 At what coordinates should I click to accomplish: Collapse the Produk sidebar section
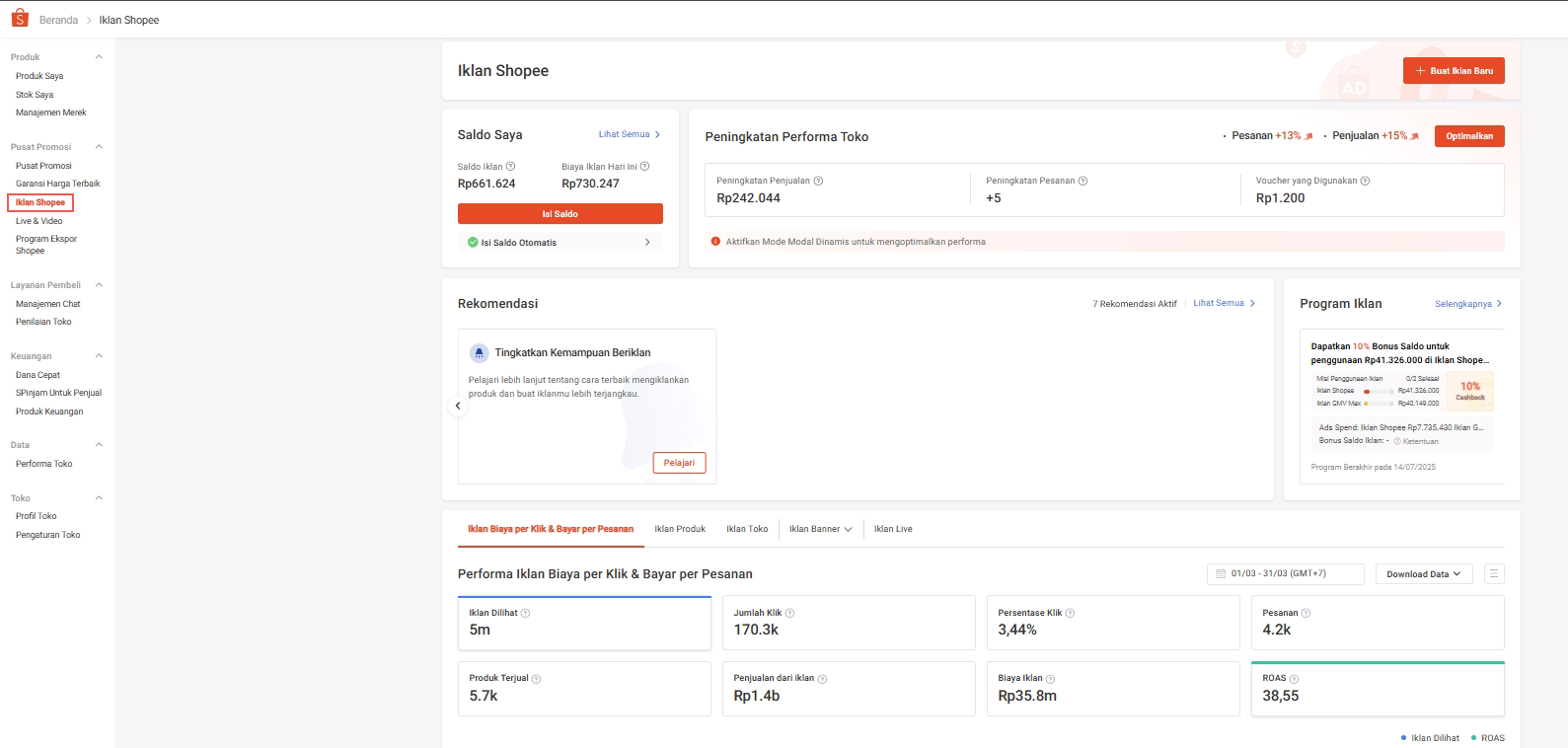point(99,57)
